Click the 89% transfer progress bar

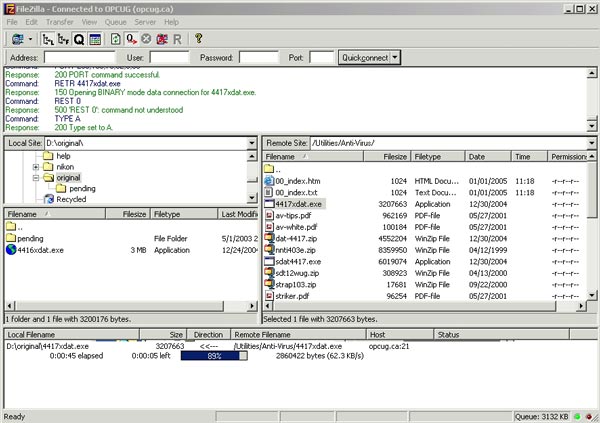pos(212,355)
